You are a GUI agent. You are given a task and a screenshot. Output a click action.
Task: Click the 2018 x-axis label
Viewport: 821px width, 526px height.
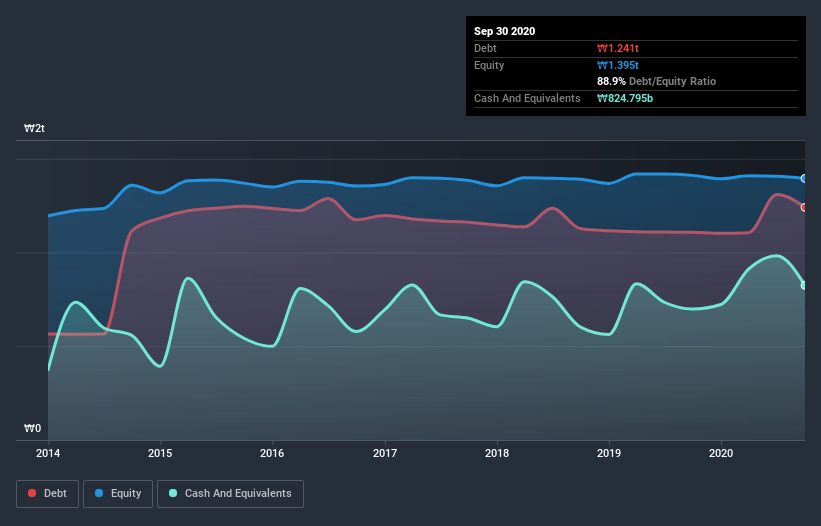497,453
